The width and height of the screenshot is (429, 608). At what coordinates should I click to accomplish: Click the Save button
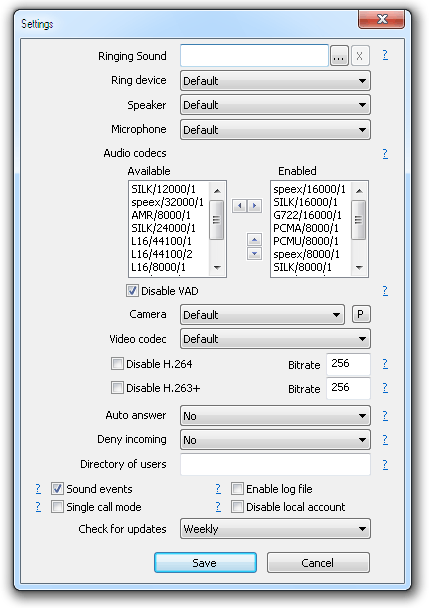pos(205,563)
